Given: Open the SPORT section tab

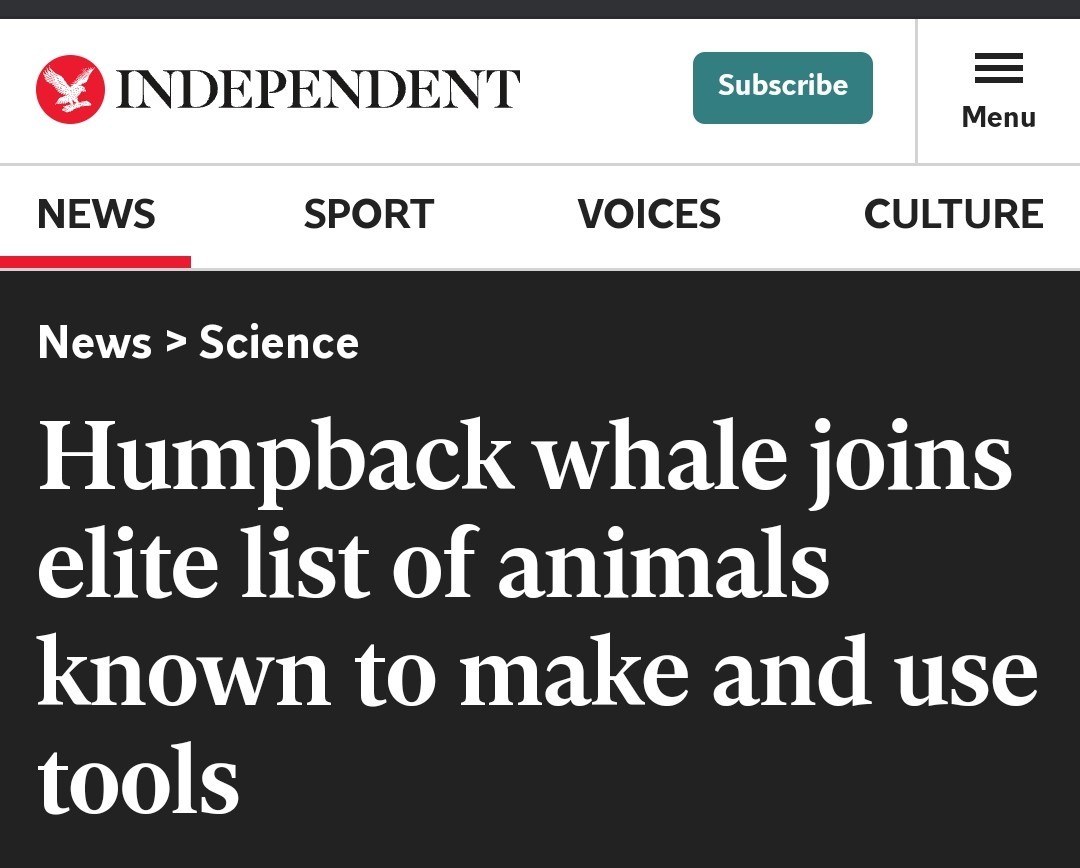Looking at the screenshot, I should coord(369,214).
